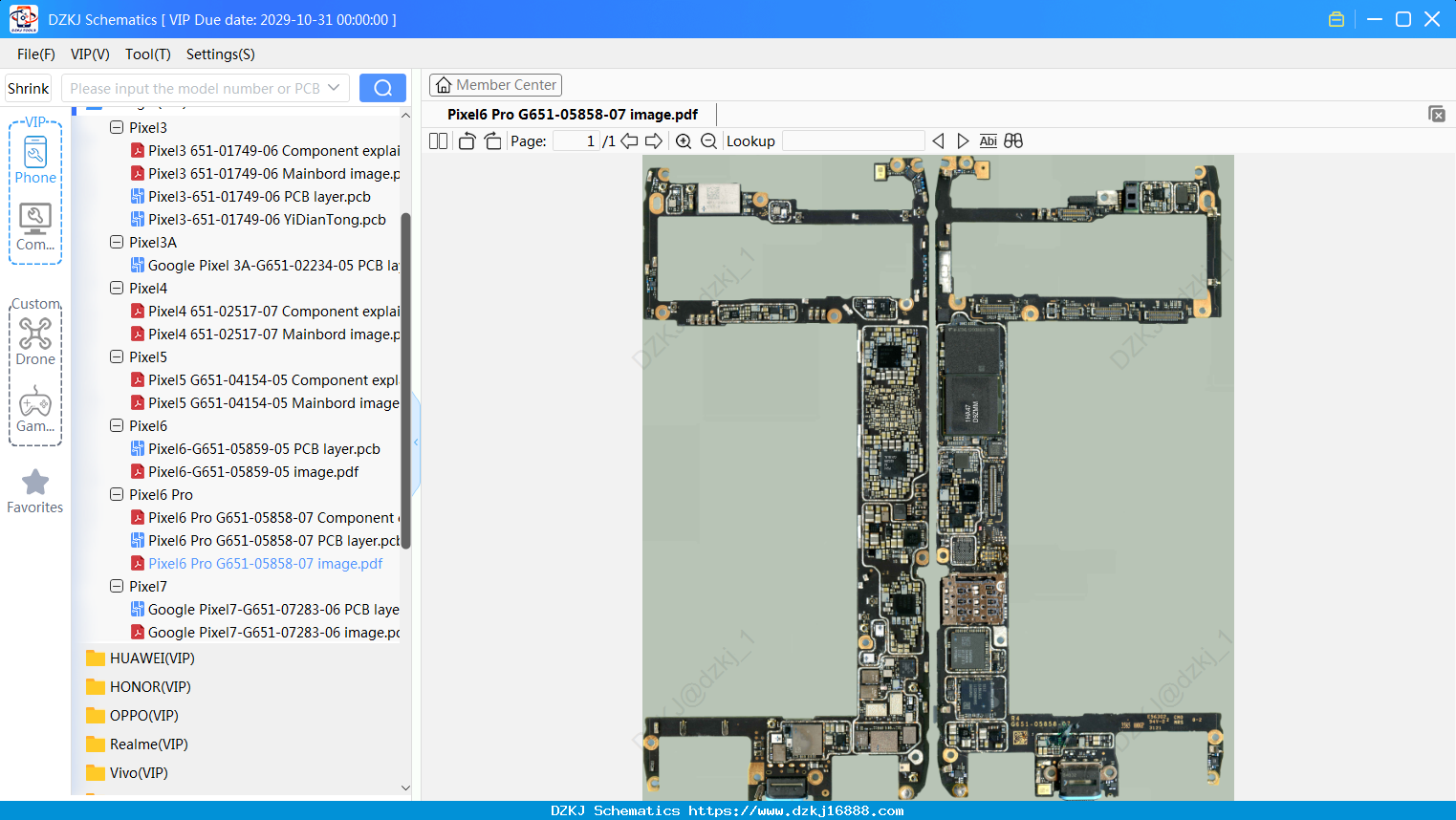Open Favorites with the star icon
This screenshot has height=820, width=1456.
[x=35, y=491]
